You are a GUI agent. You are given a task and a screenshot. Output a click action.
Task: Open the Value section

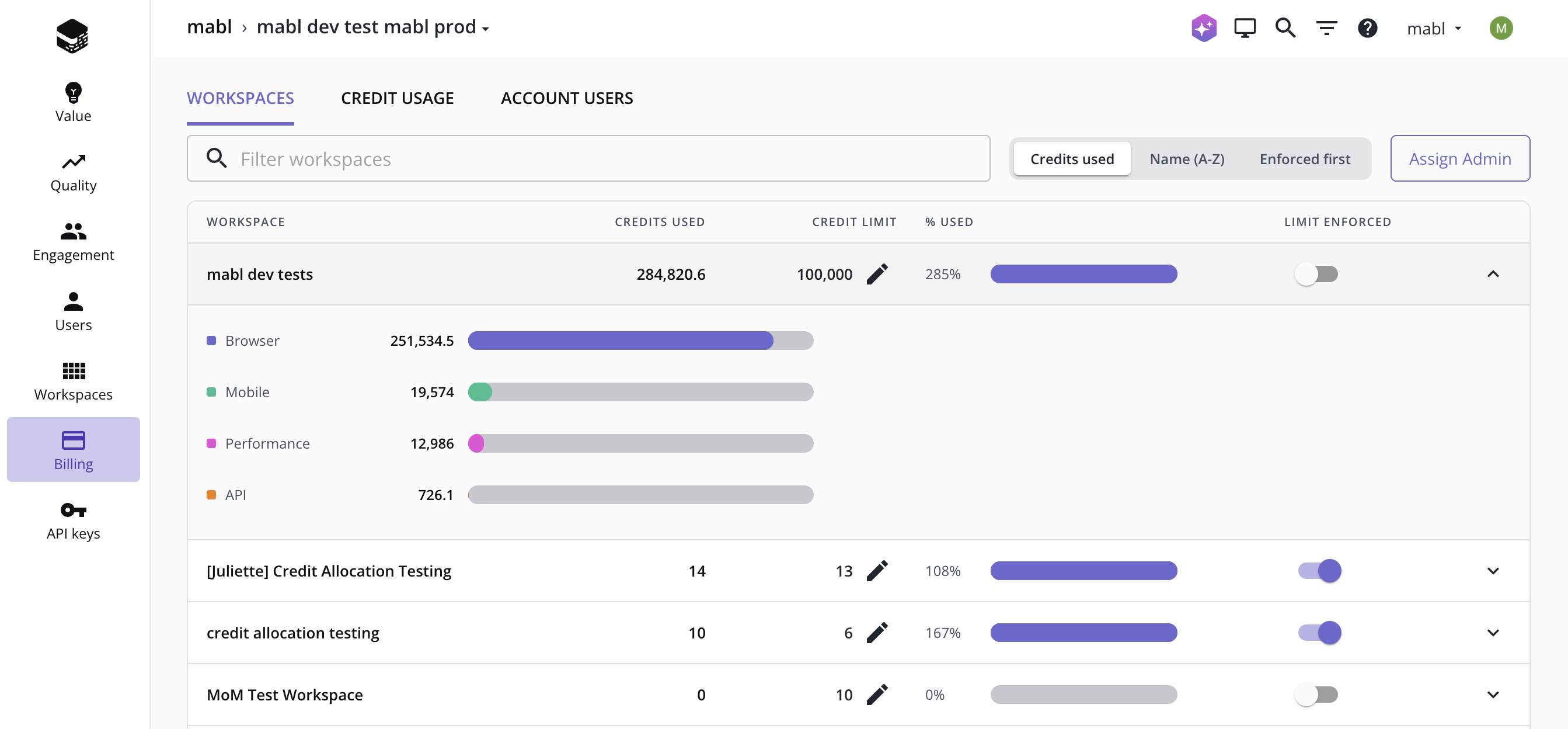coord(73,102)
